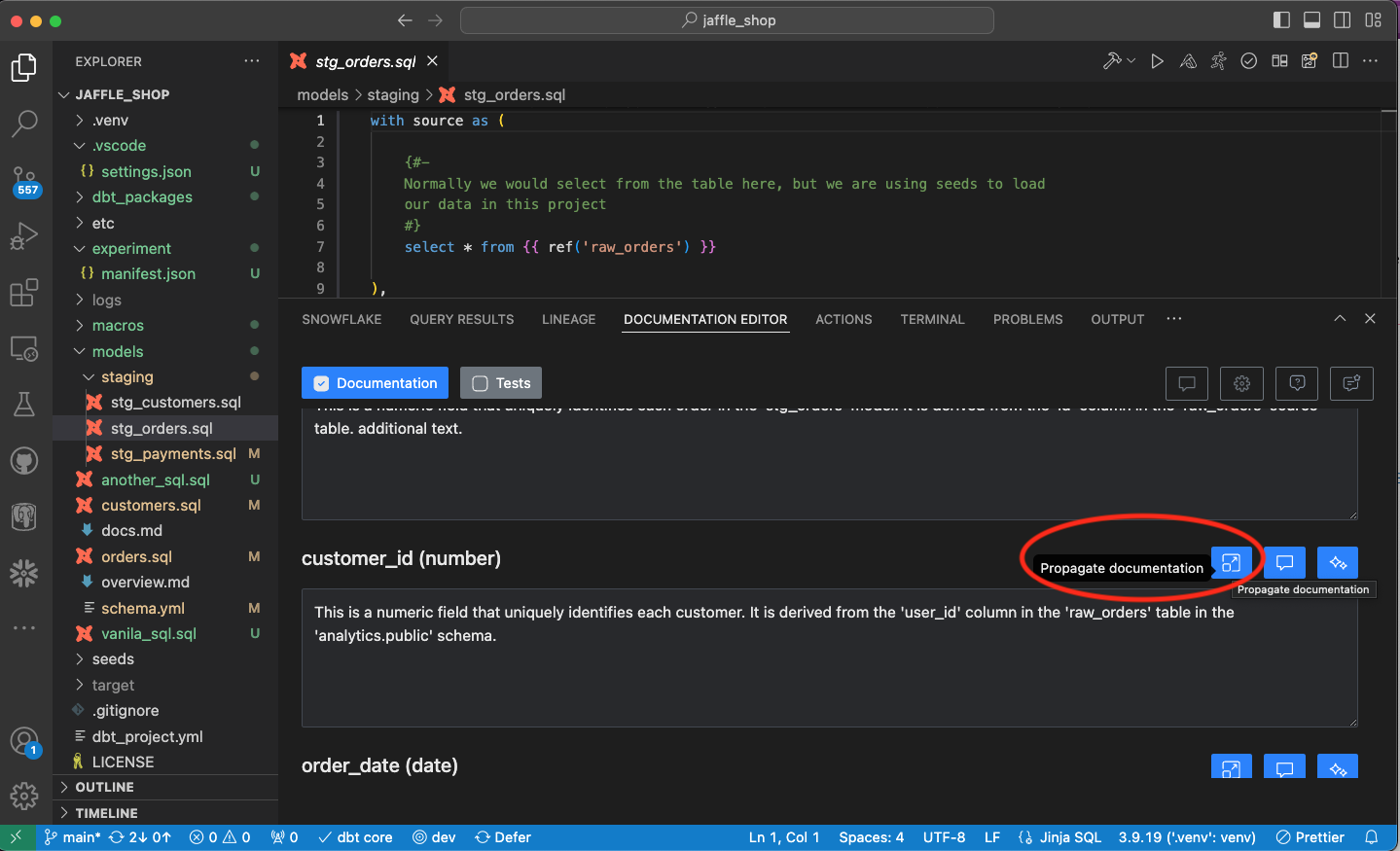The height and width of the screenshot is (851, 1400).
Task: Click Prettier in the status bar
Action: pyautogui.click(x=1310, y=837)
